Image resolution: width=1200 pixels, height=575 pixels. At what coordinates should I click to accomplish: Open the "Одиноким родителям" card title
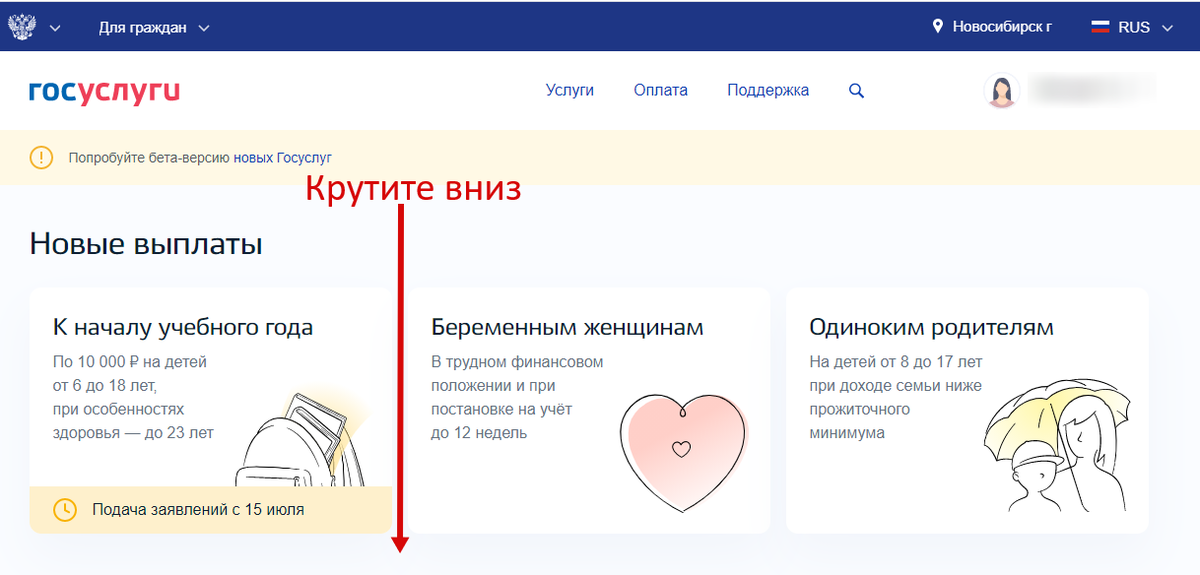pyautogui.click(x=931, y=327)
